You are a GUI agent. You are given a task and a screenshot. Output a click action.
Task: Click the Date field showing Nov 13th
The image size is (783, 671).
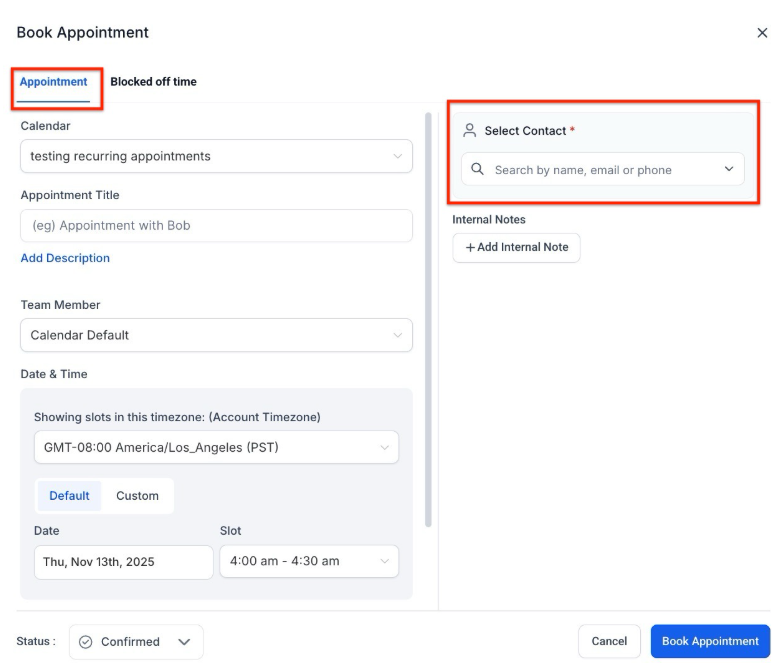pyautogui.click(x=124, y=562)
